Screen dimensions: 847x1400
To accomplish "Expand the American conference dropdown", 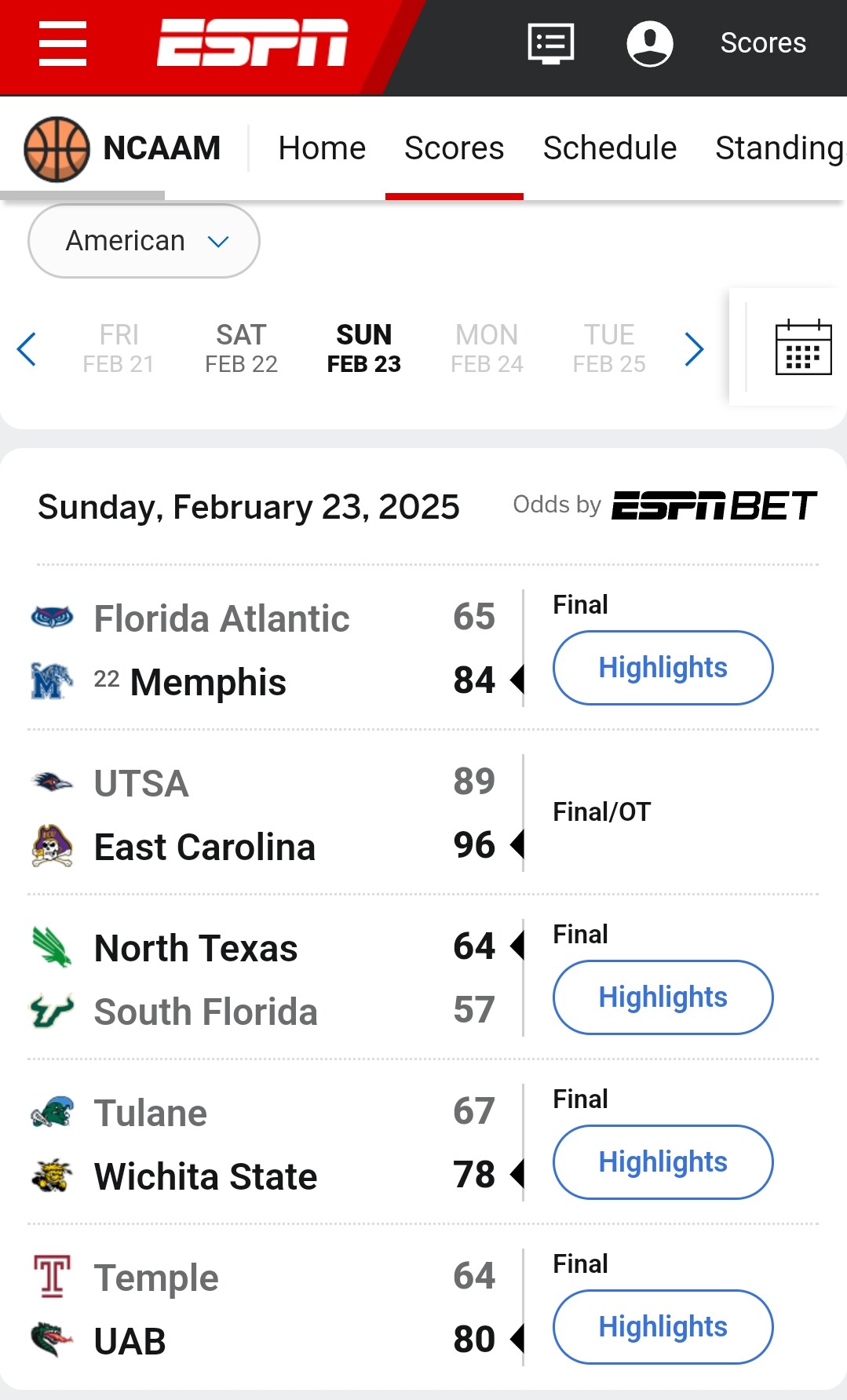I will (x=144, y=241).
